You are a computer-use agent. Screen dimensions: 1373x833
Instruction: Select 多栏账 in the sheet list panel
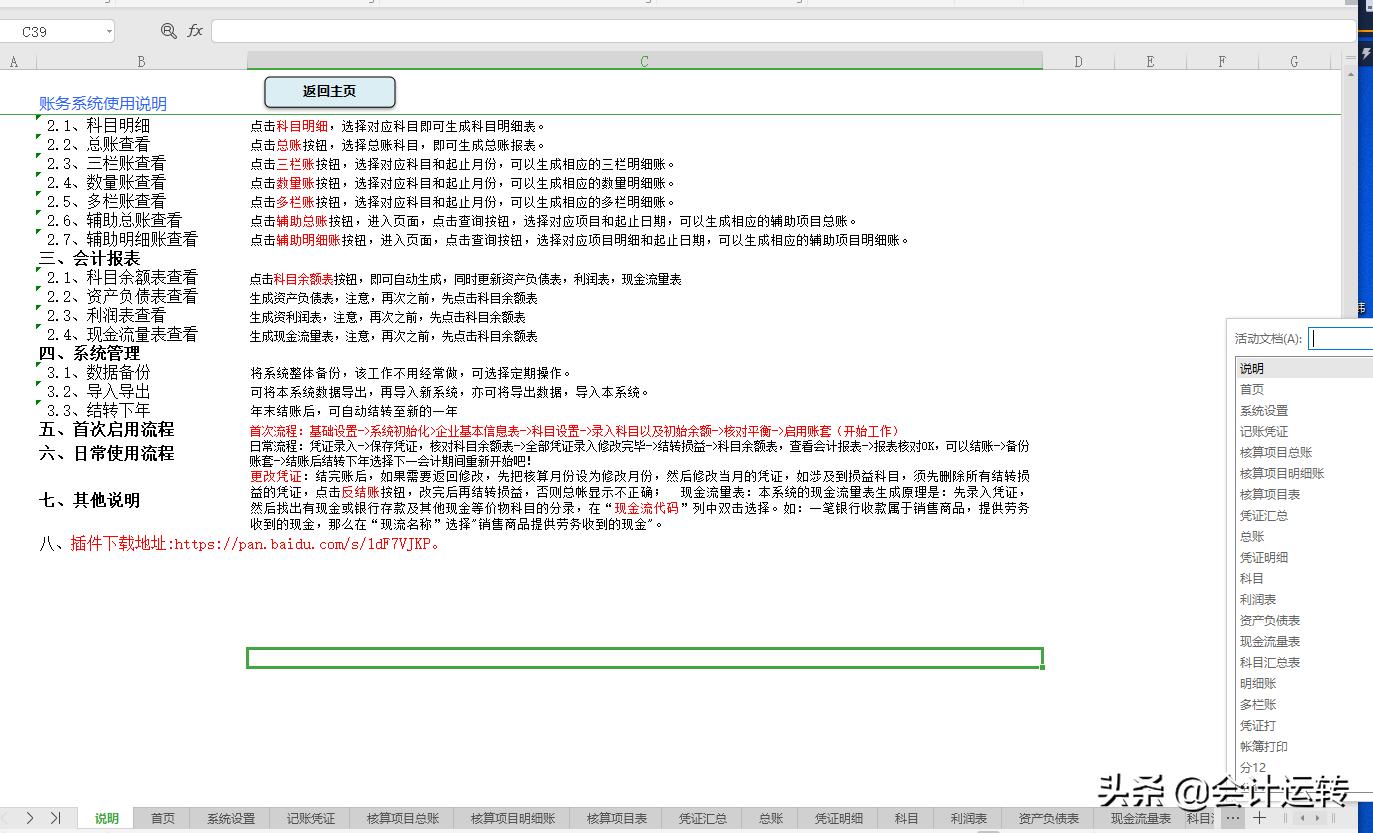[x=1258, y=705]
